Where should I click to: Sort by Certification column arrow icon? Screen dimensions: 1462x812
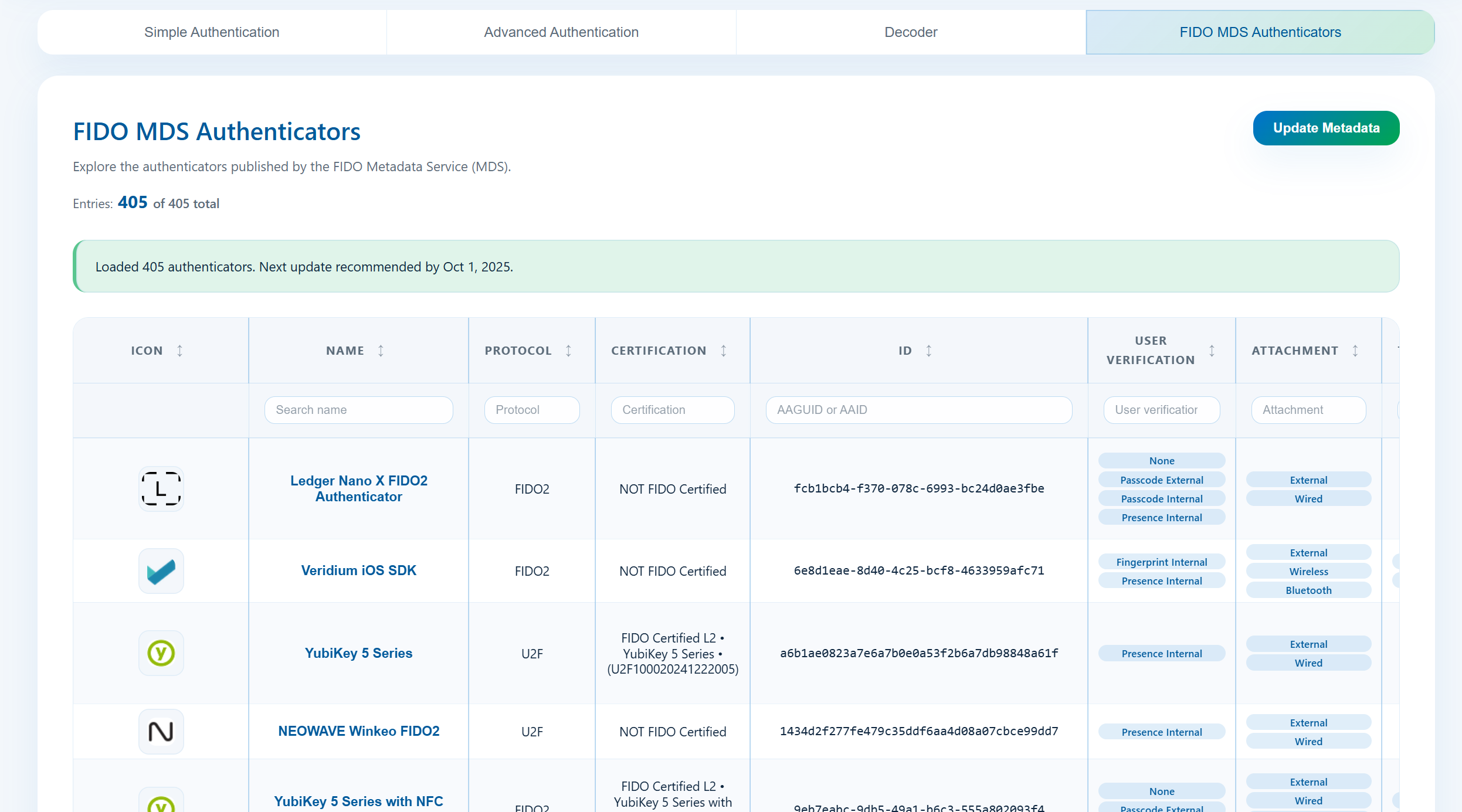coord(724,351)
